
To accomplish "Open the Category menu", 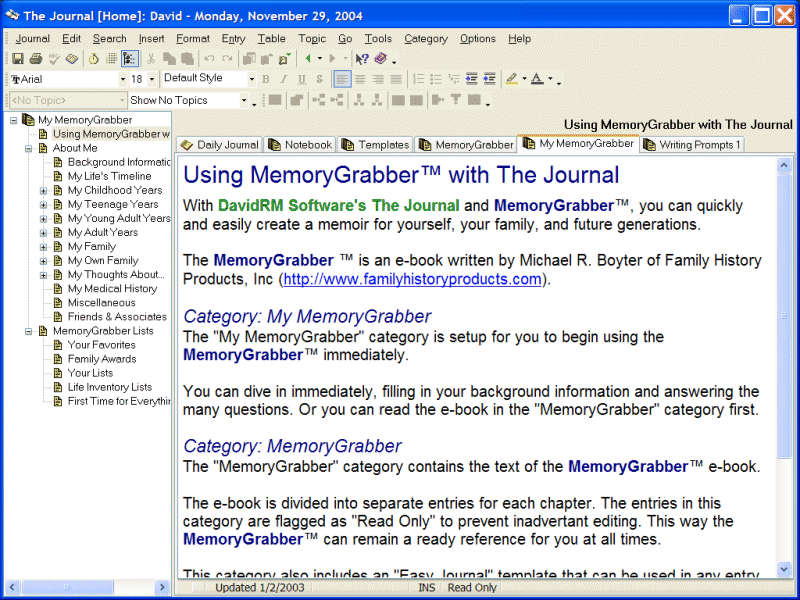I will coord(425,39).
